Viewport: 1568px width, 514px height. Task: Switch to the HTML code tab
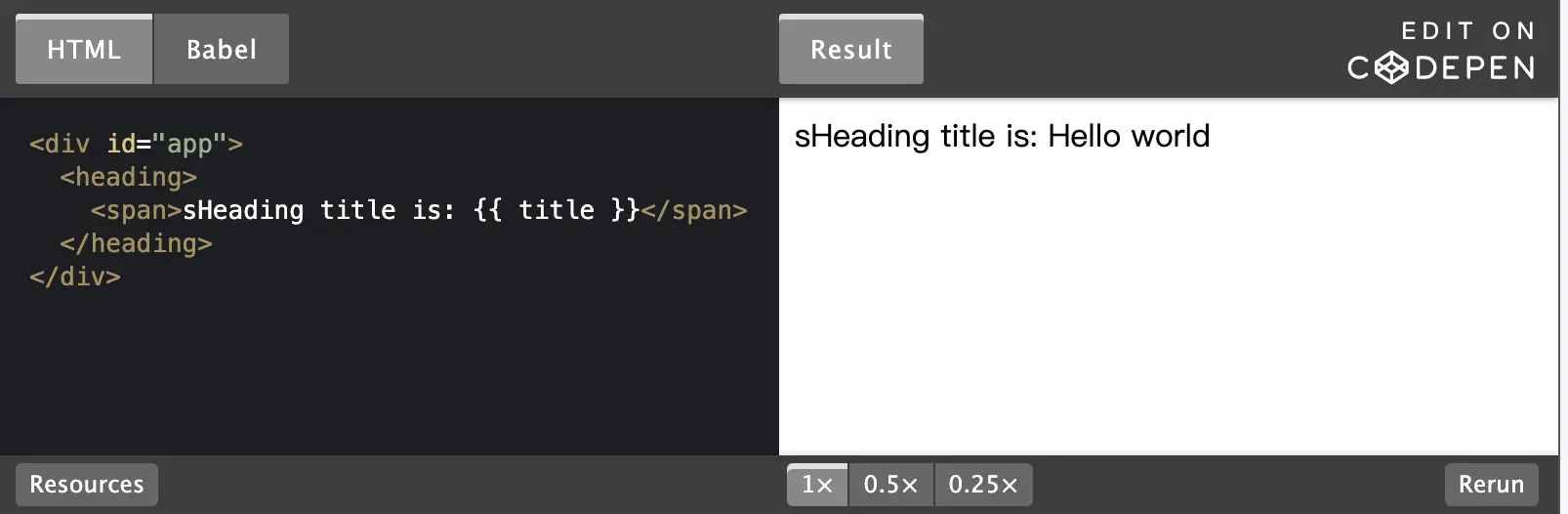tap(84, 50)
